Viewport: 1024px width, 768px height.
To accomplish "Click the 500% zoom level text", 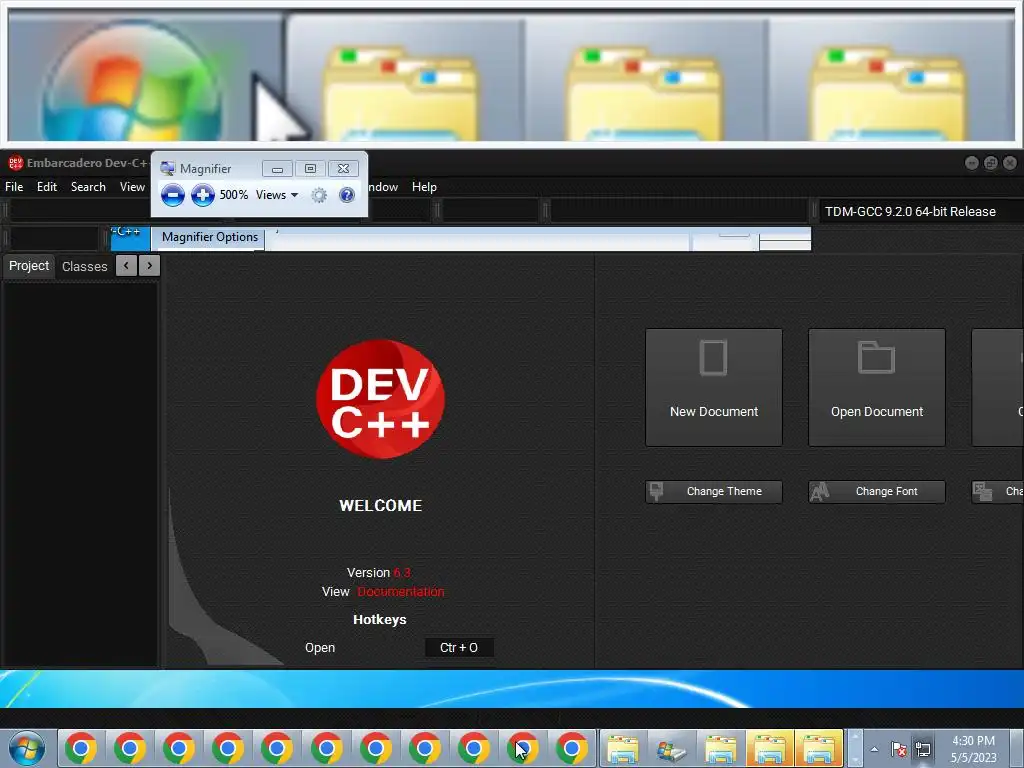I will 234,195.
